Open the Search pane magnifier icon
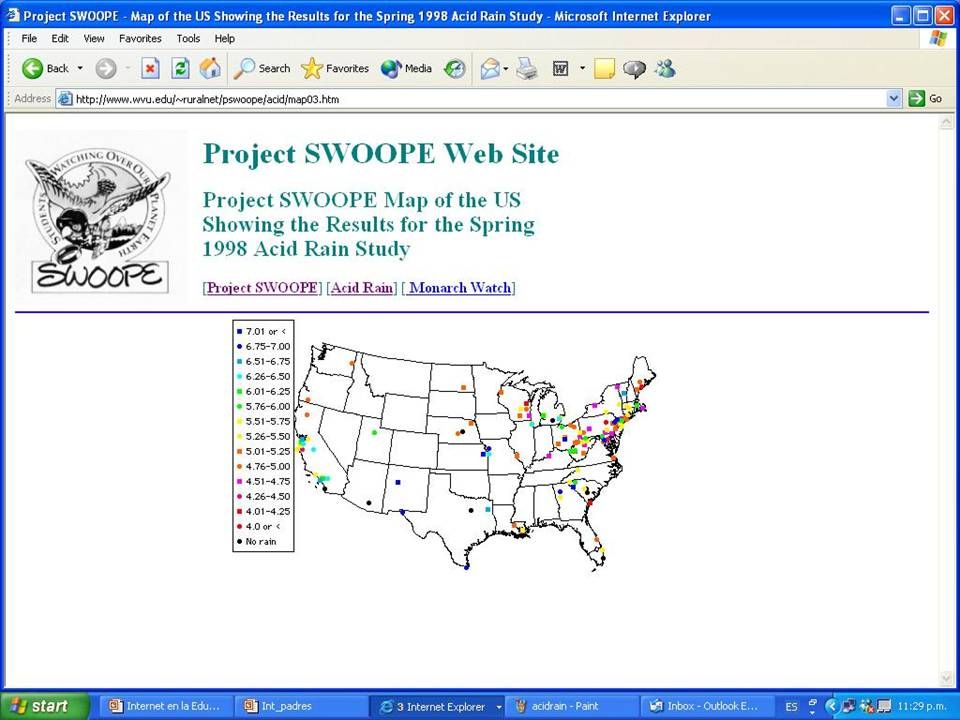This screenshot has width=960, height=720. [x=244, y=69]
